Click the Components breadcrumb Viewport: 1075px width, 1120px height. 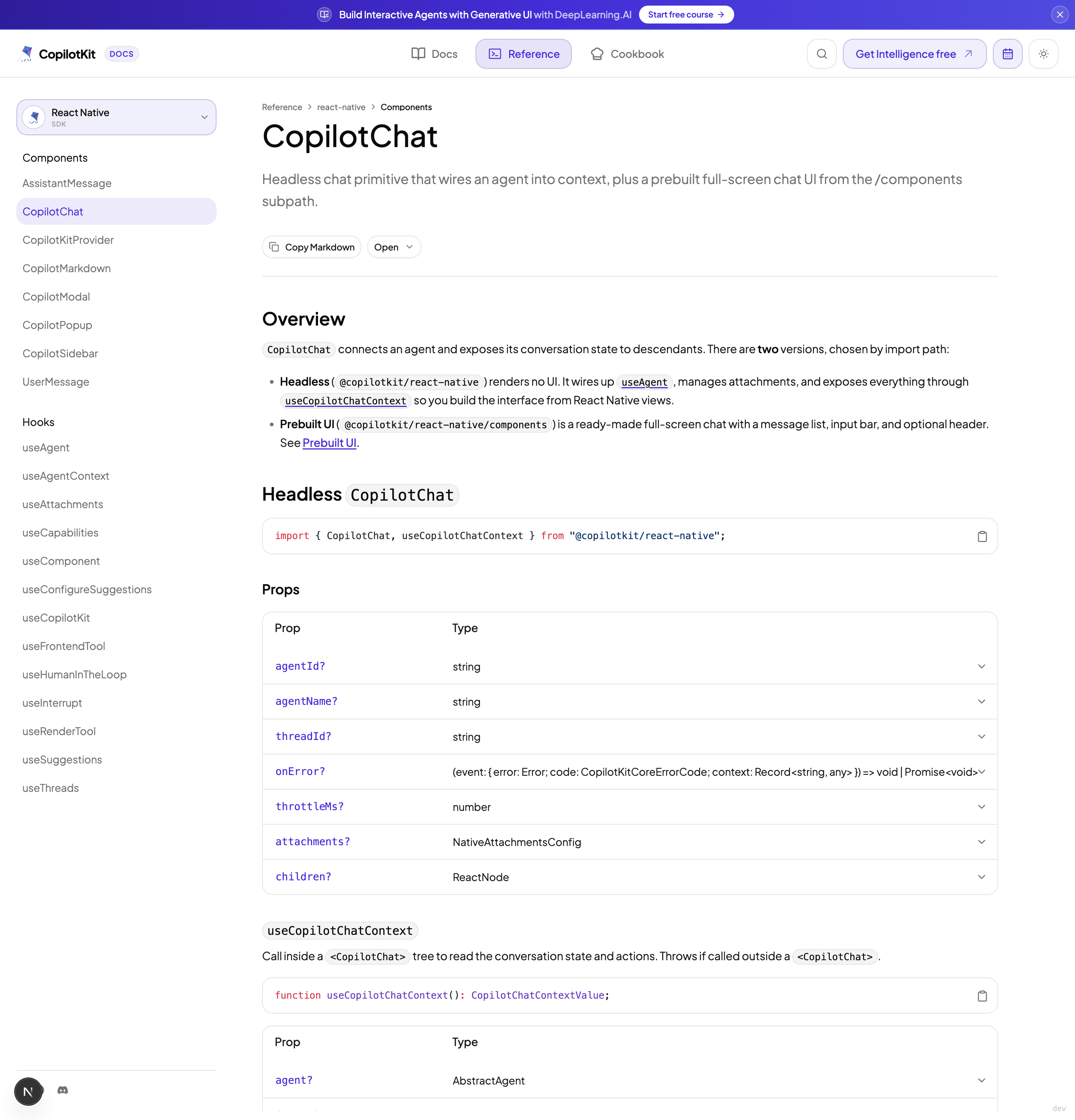(x=406, y=108)
